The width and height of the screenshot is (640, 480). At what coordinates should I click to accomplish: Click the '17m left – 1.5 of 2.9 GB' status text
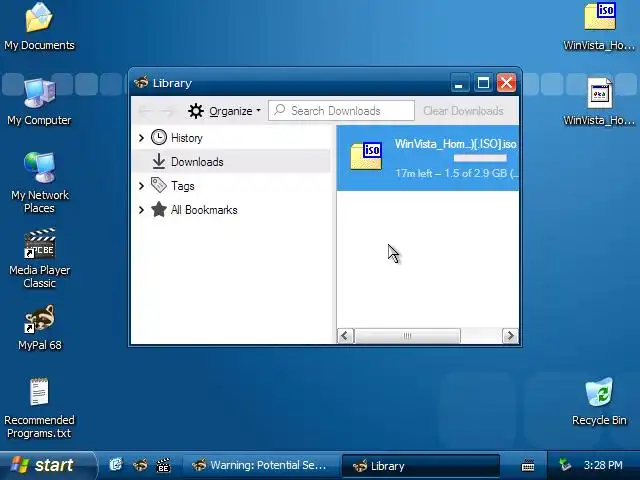pyautogui.click(x=457, y=173)
